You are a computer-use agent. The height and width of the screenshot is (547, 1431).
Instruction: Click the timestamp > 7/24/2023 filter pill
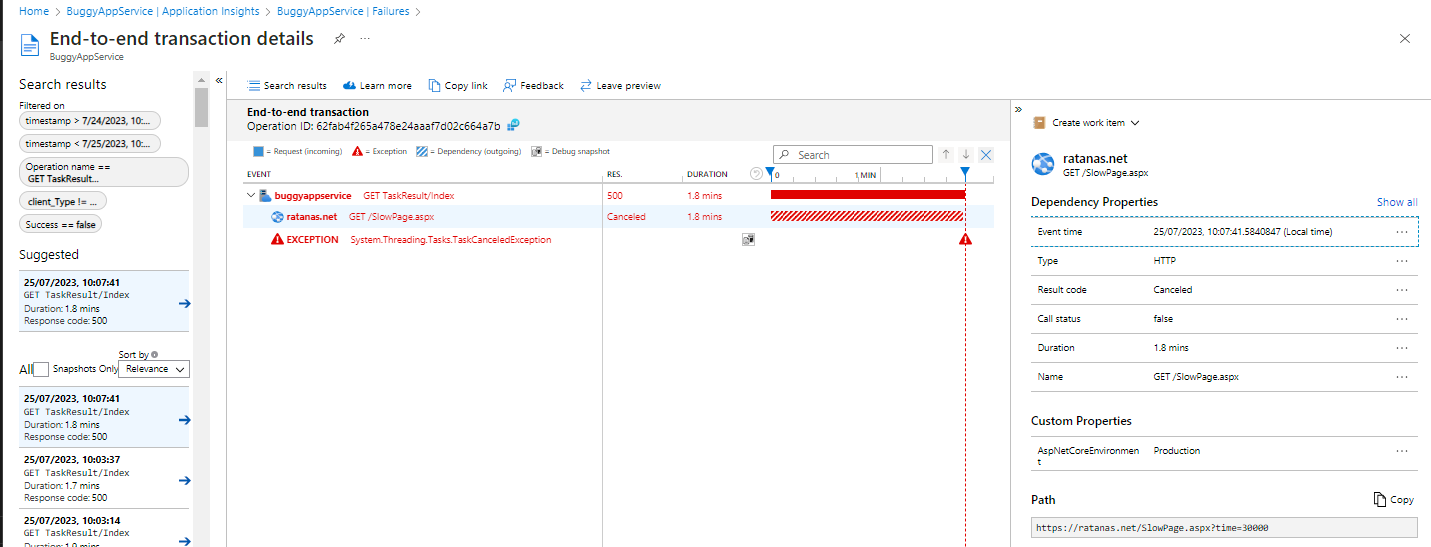pyautogui.click(x=89, y=120)
